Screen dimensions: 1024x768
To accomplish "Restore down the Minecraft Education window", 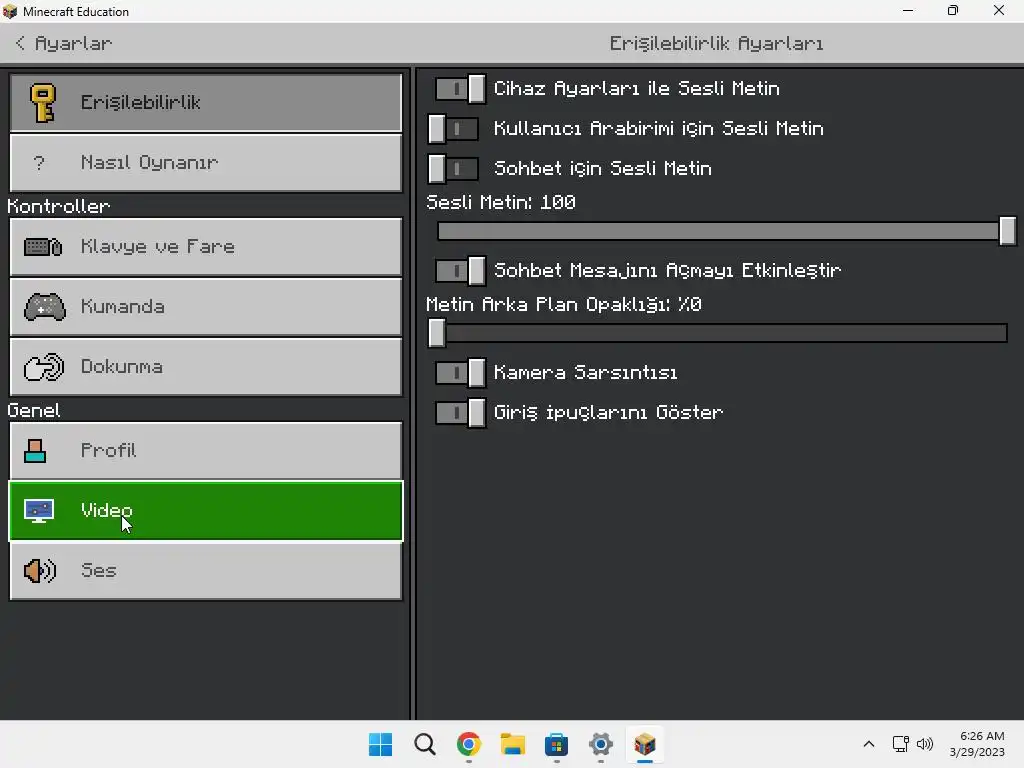I will (953, 10).
